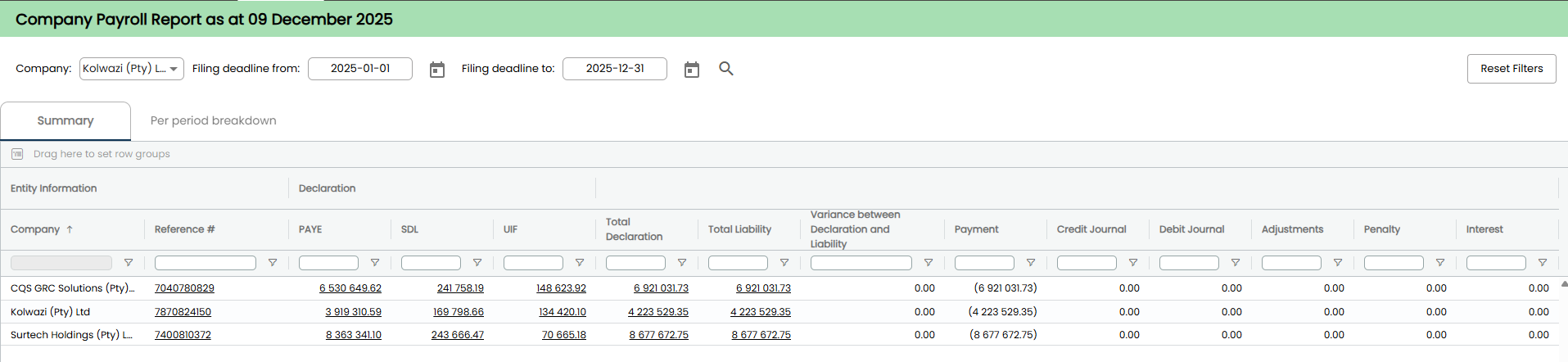Click the row groups panel icon
1568x362 pixels.
pyautogui.click(x=17, y=154)
